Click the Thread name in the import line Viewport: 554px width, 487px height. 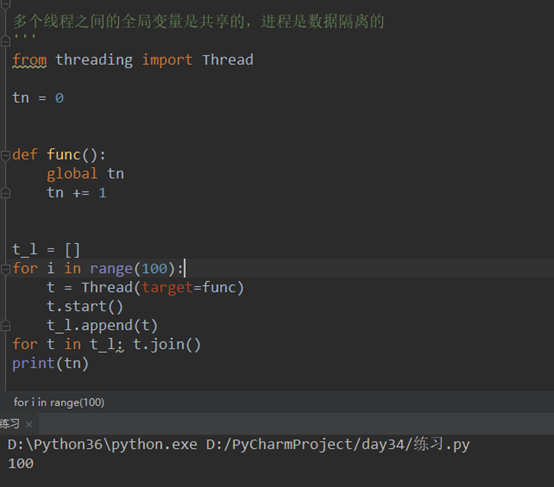pos(228,60)
